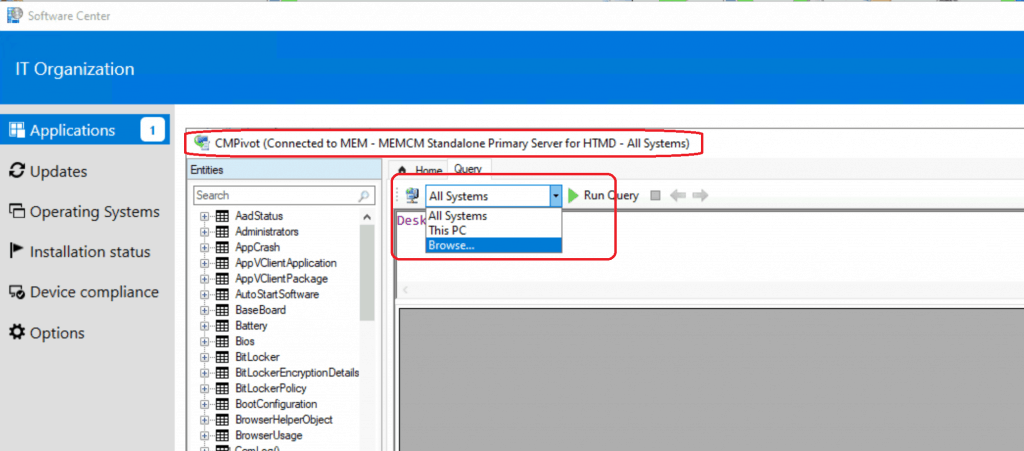Select the BootConfiguration entity
This screenshot has height=451, width=1024.
pos(276,404)
